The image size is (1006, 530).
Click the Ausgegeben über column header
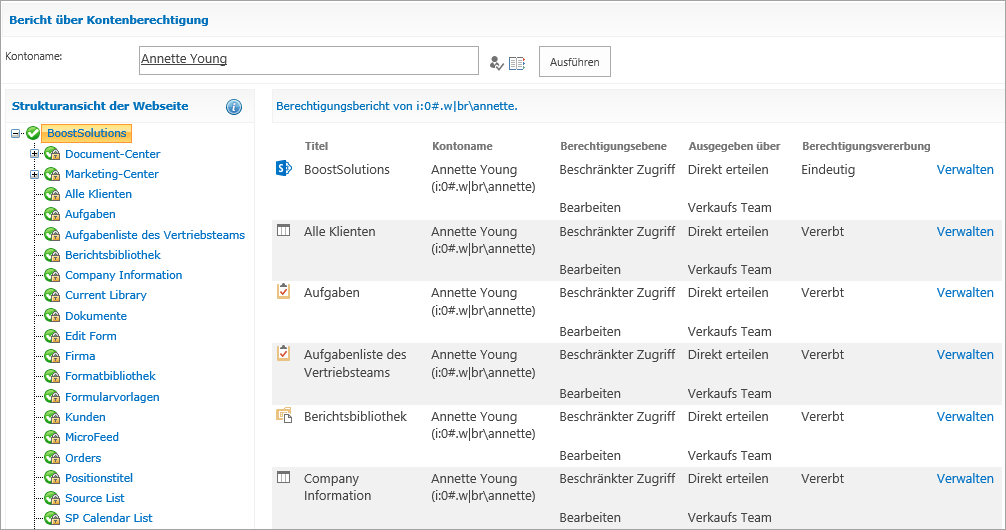[x=734, y=146]
